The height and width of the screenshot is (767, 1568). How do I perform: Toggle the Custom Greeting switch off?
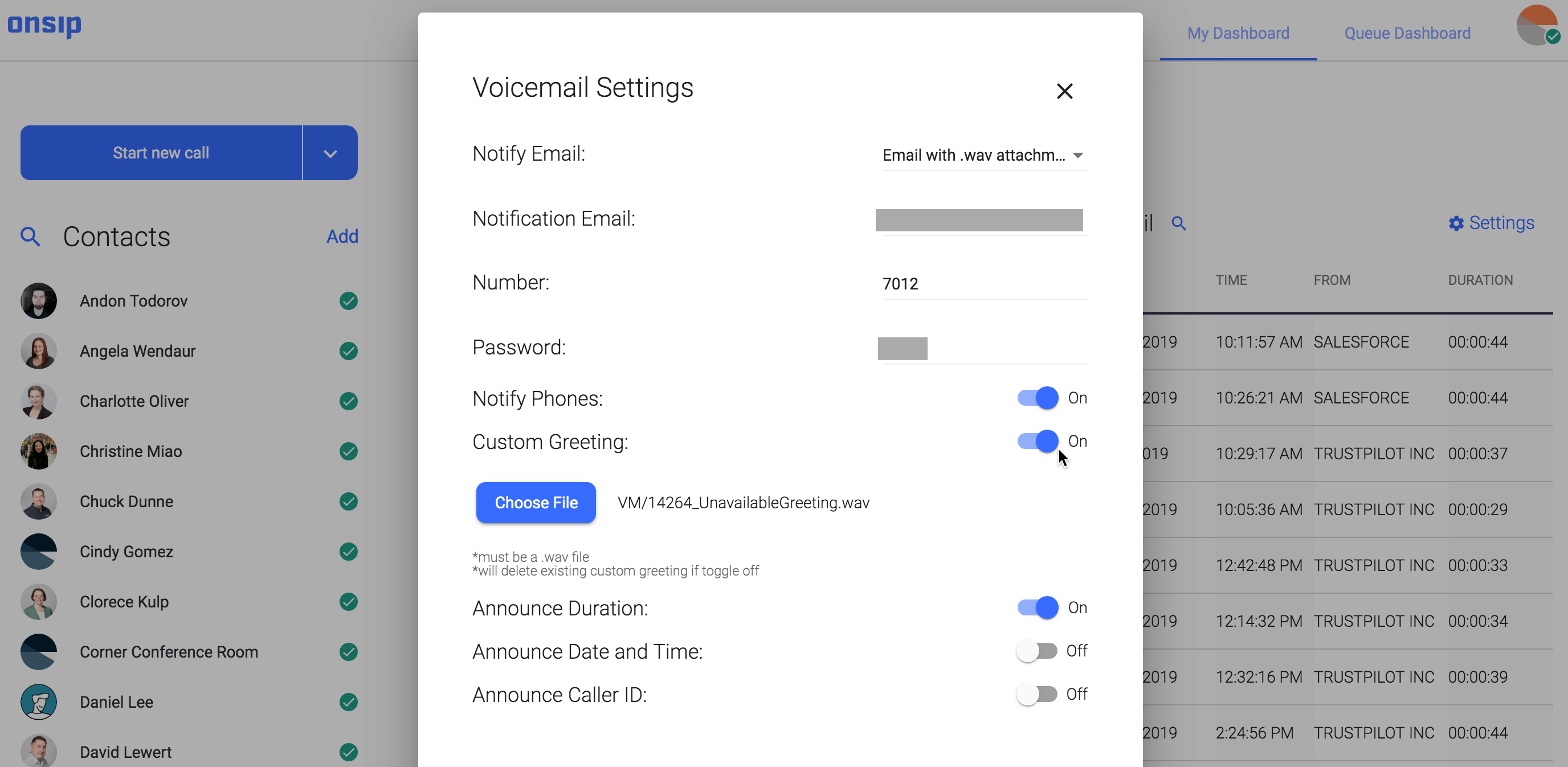1037,441
